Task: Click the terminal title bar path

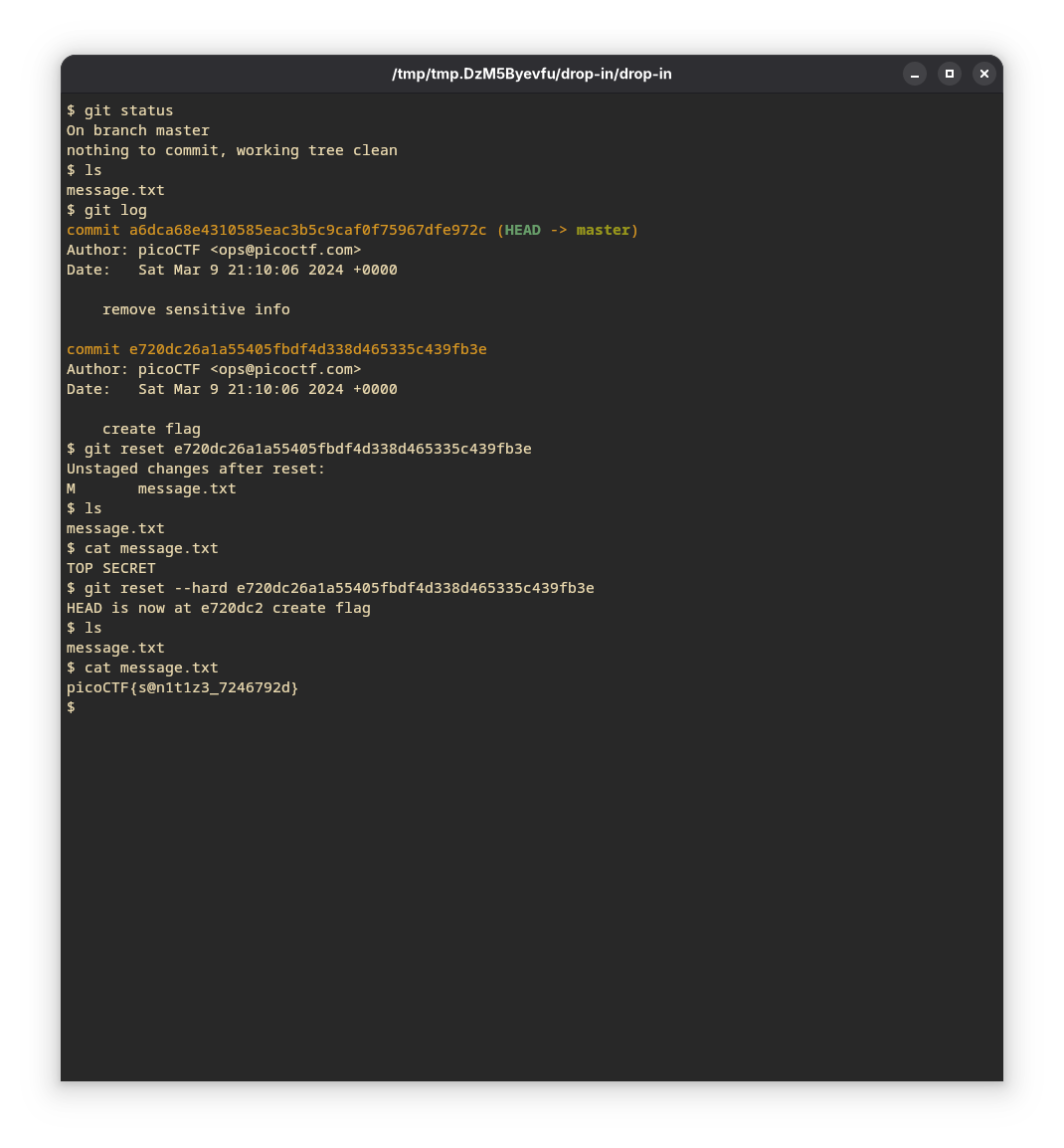Action: pos(531,74)
